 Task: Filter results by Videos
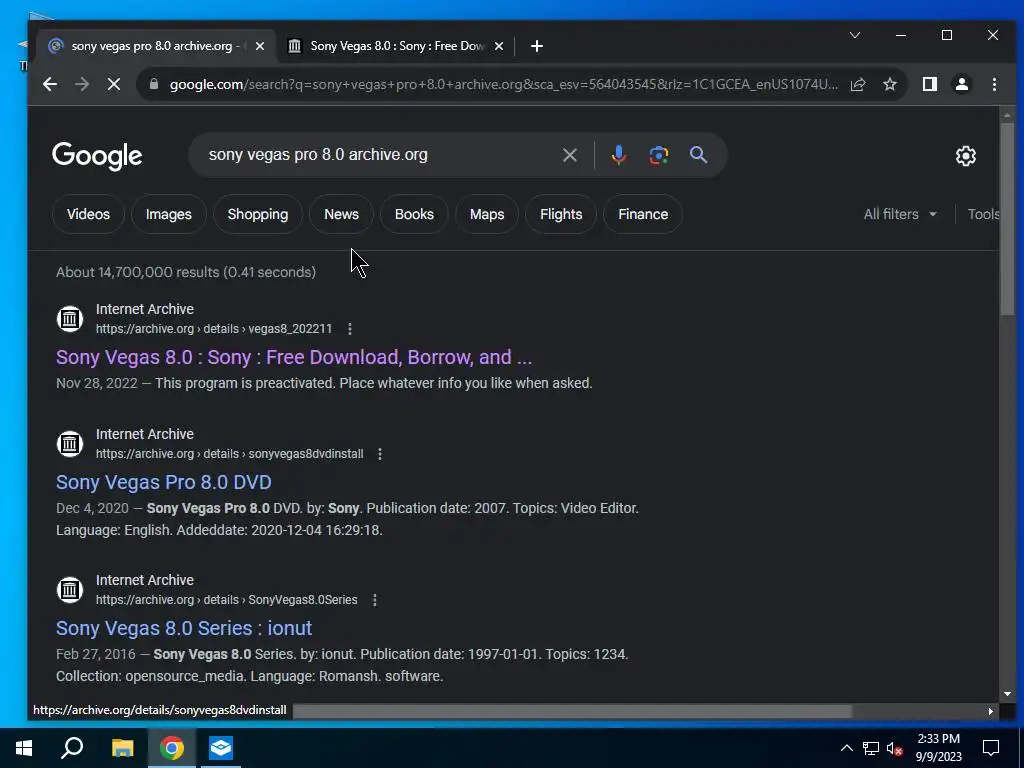click(x=88, y=214)
